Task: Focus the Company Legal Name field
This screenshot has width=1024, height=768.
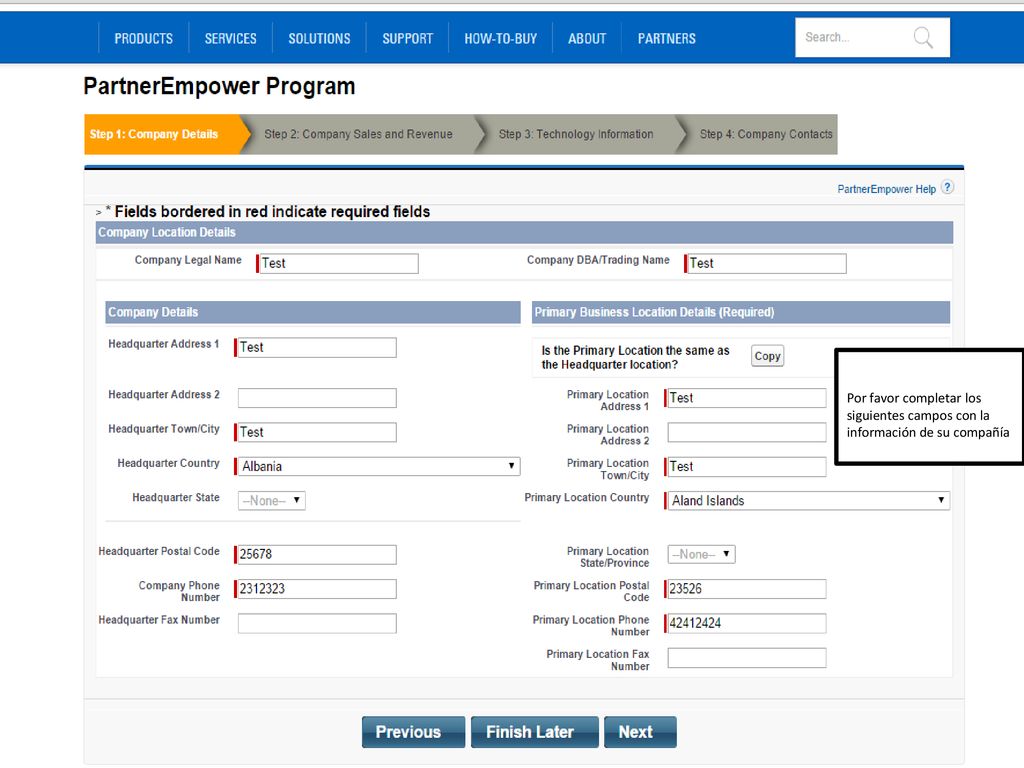Action: tap(338, 263)
